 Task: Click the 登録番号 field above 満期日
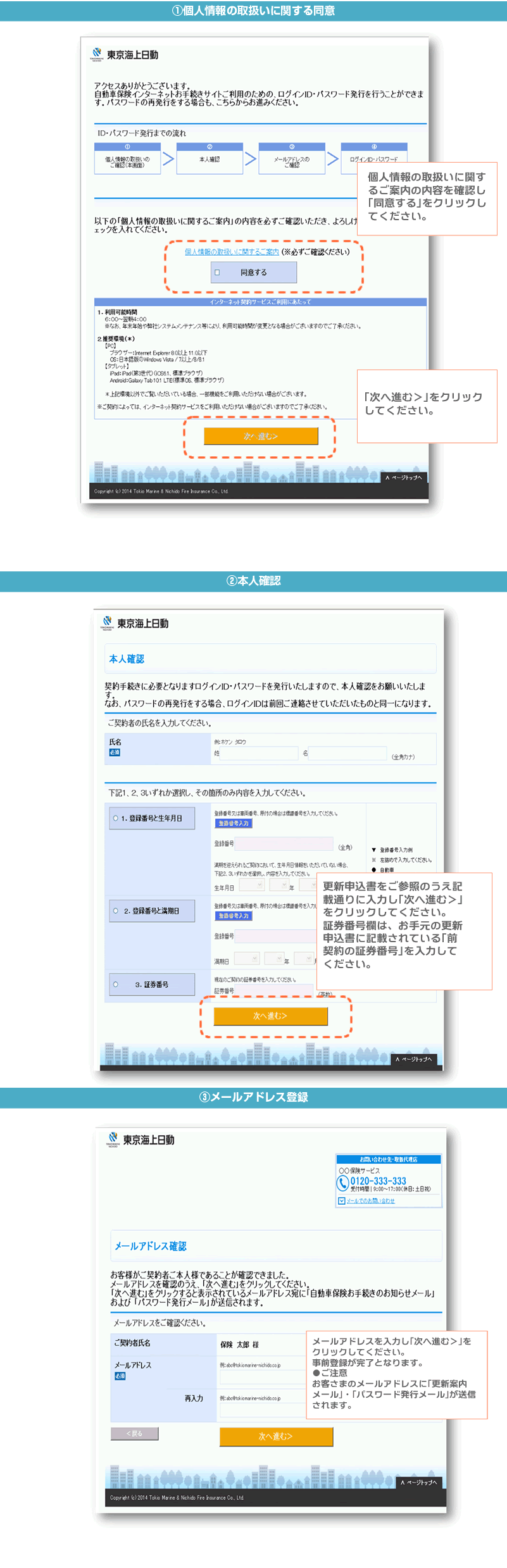274,936
